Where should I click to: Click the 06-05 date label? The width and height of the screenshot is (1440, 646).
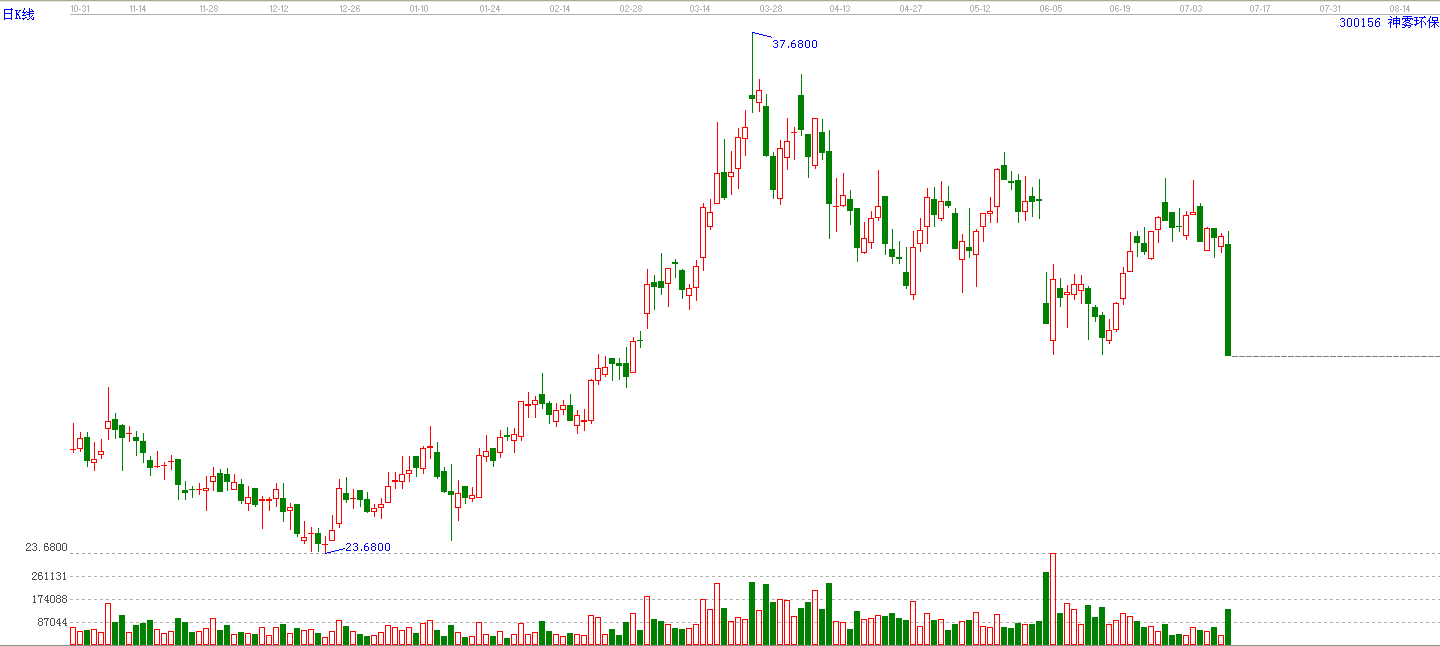(1050, 7)
